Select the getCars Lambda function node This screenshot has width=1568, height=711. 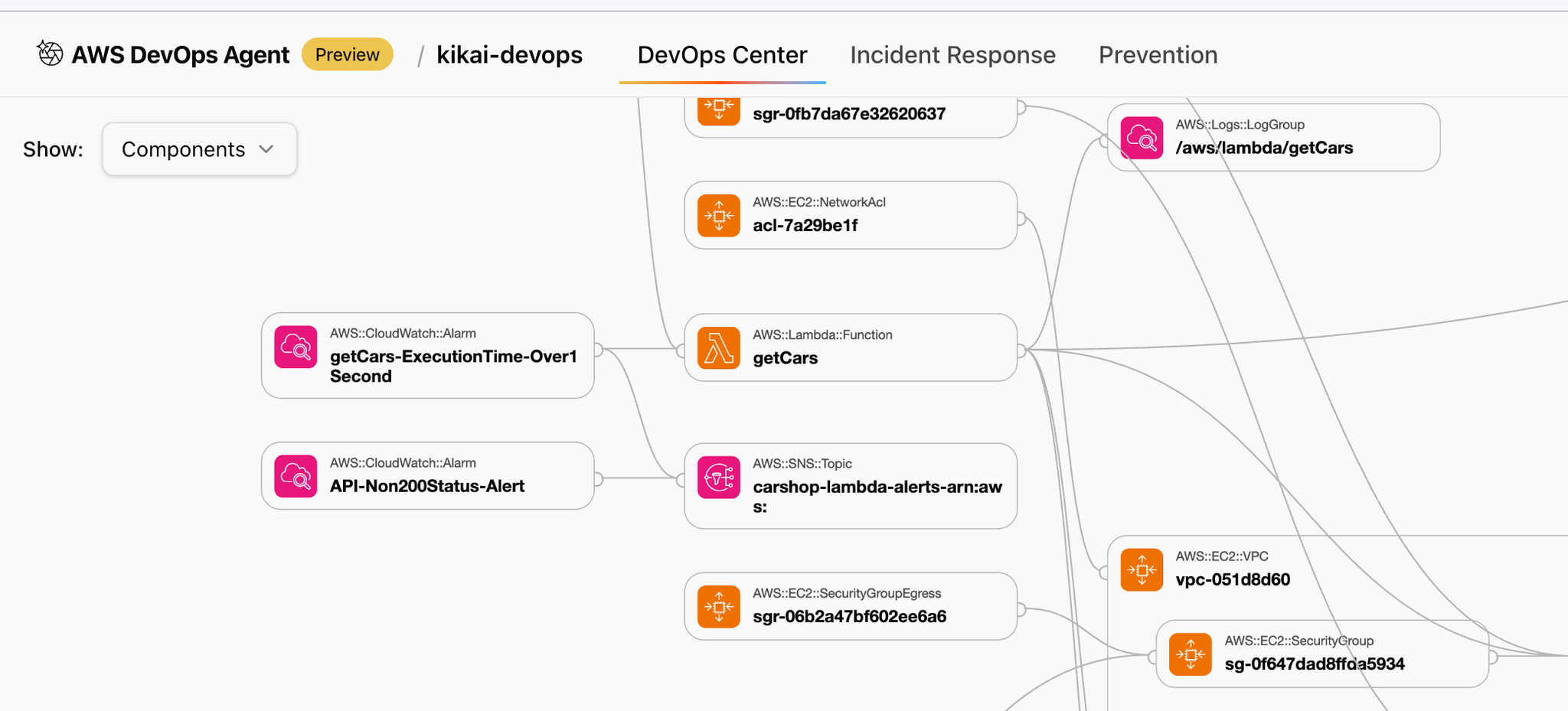click(851, 347)
